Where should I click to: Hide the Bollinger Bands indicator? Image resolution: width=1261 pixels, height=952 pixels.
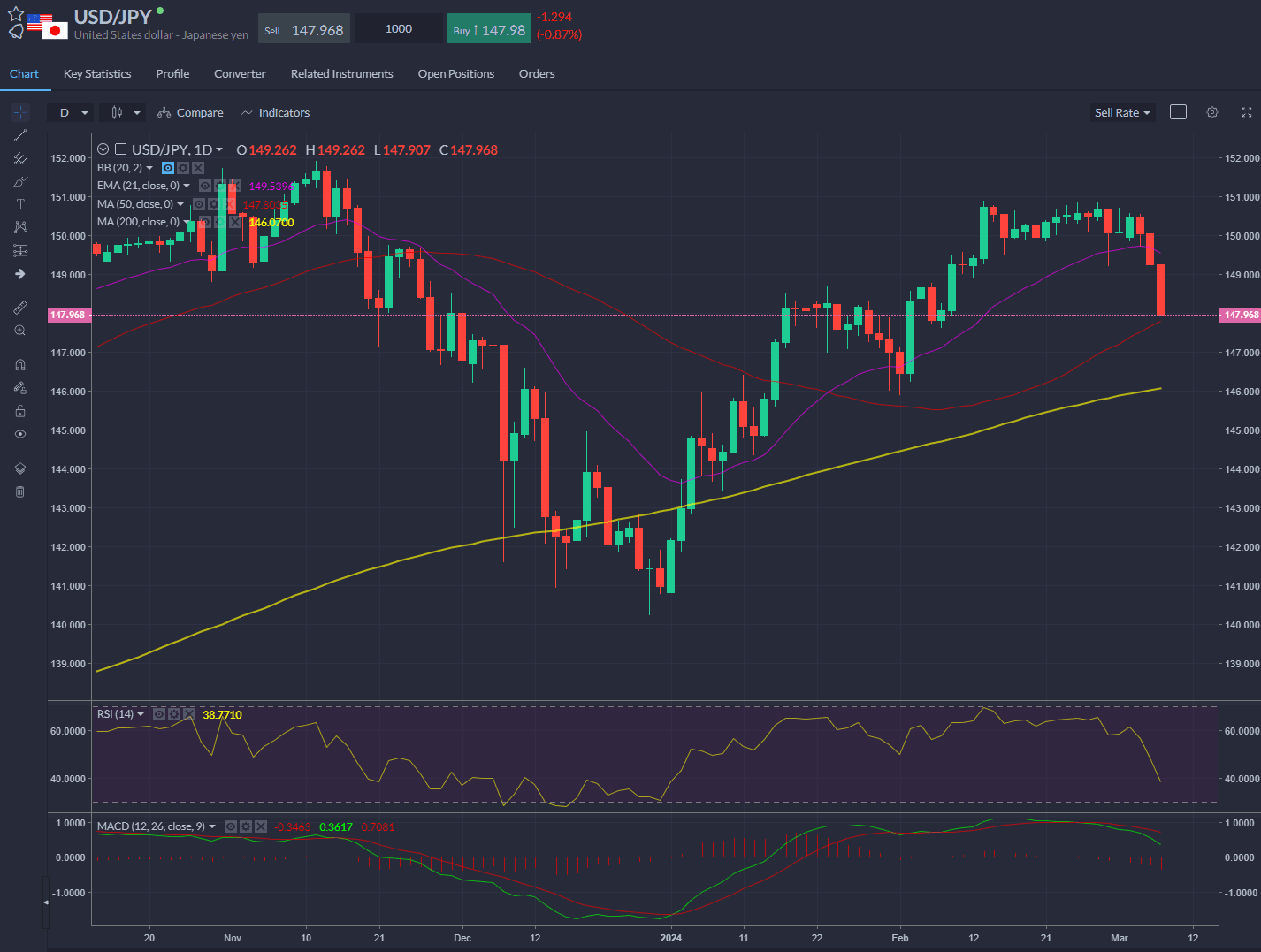click(x=167, y=167)
